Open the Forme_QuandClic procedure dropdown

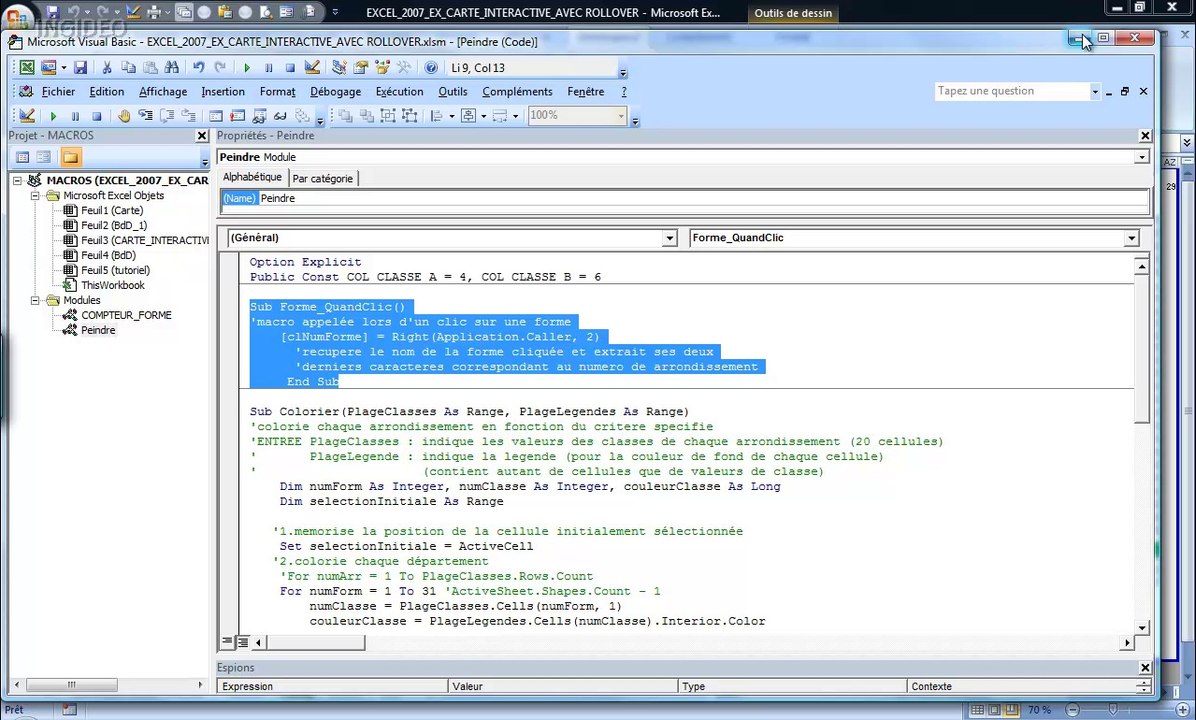[x=1131, y=238]
